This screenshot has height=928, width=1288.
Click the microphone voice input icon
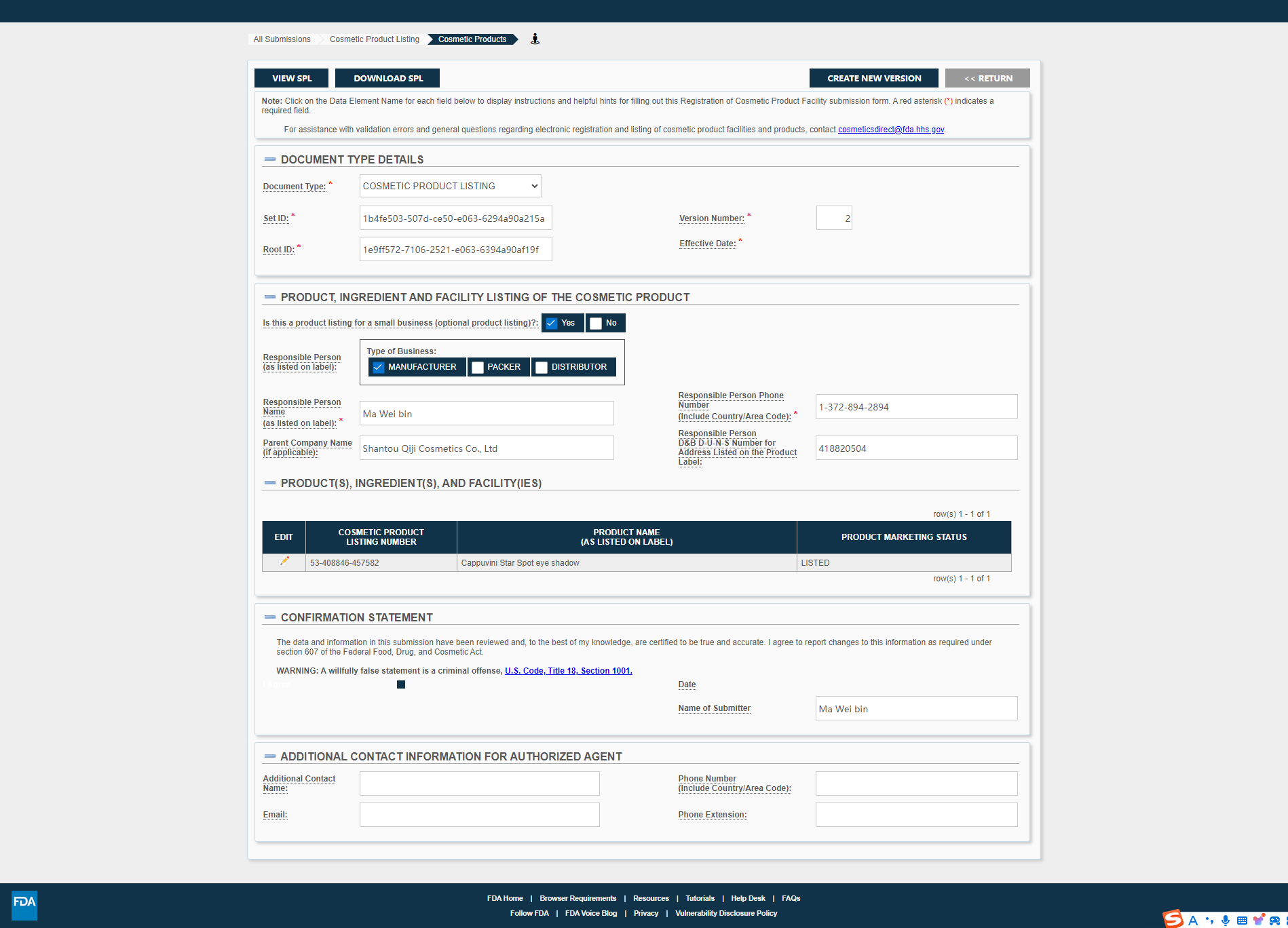coord(1226,921)
